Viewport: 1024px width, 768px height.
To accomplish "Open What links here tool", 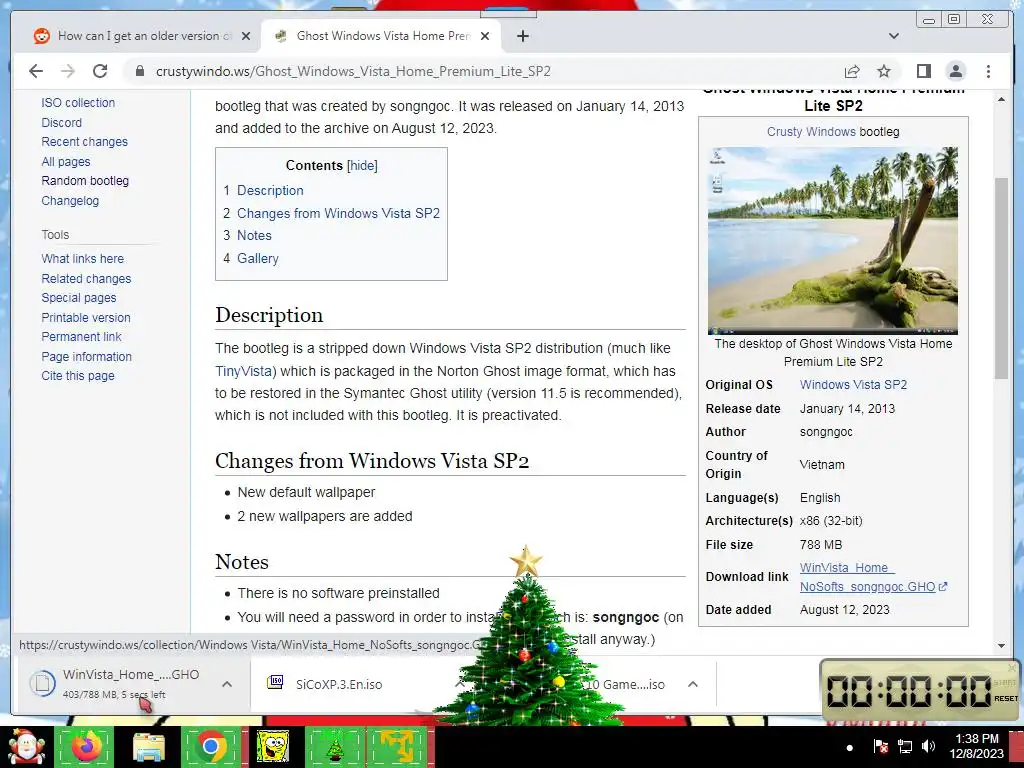I will pyautogui.click(x=82, y=259).
